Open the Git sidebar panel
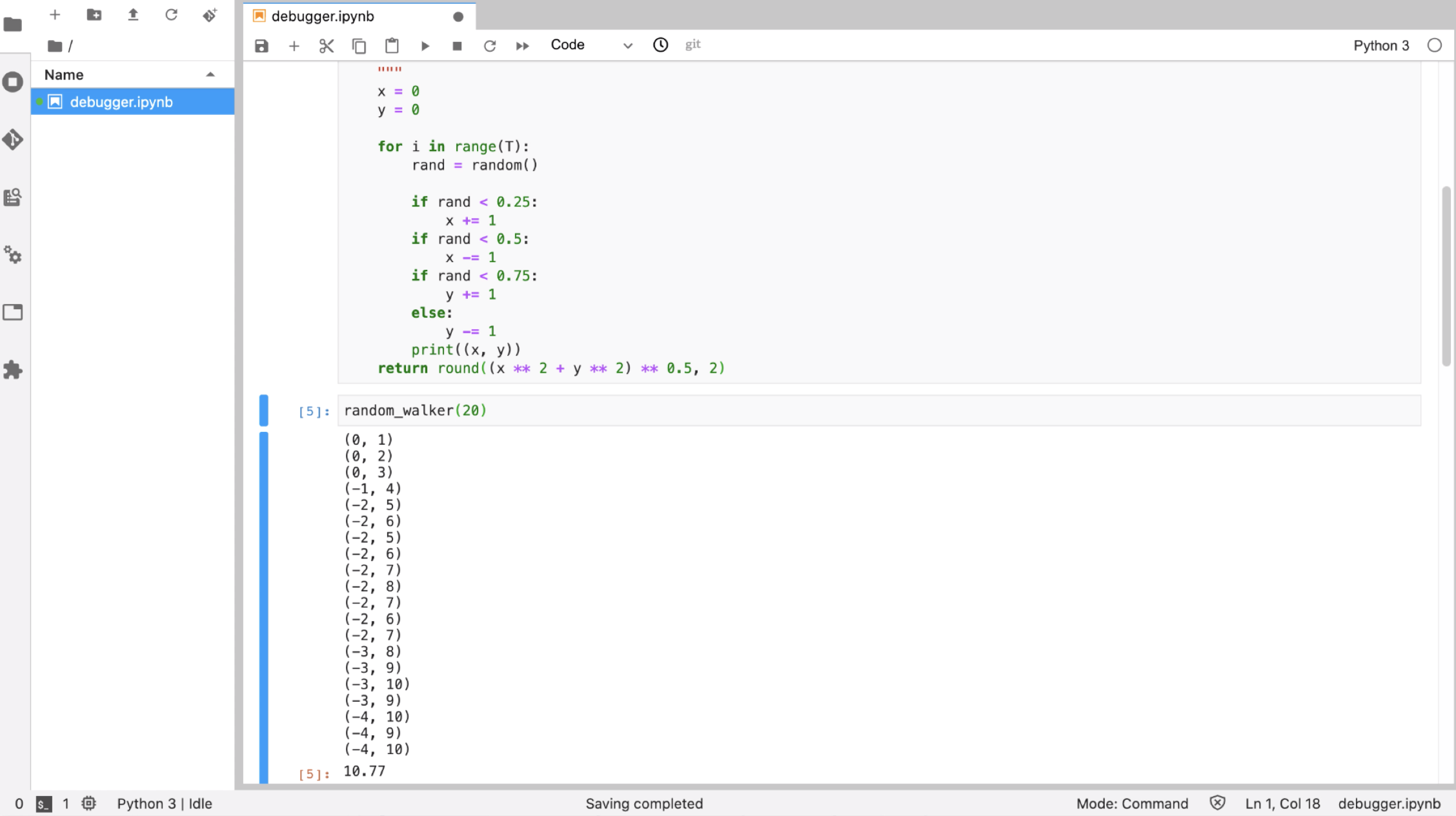 13,139
